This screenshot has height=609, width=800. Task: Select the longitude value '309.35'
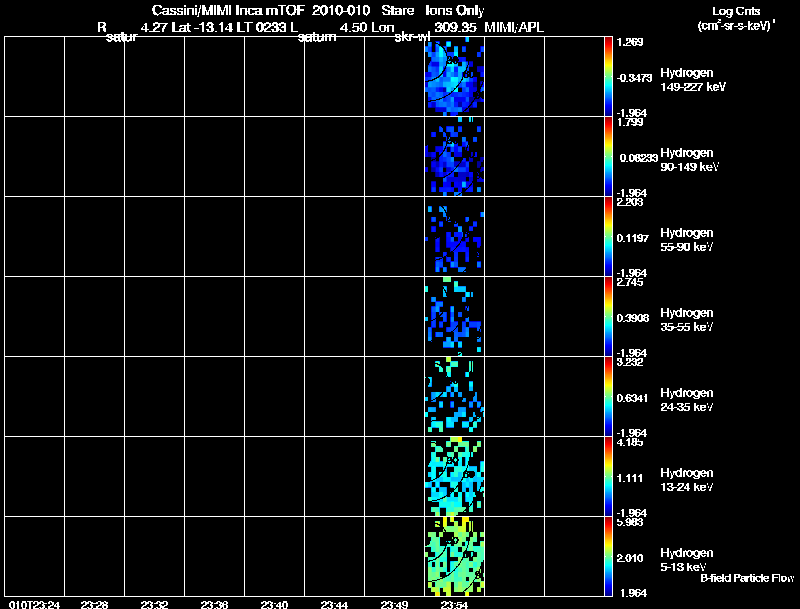pos(455,27)
